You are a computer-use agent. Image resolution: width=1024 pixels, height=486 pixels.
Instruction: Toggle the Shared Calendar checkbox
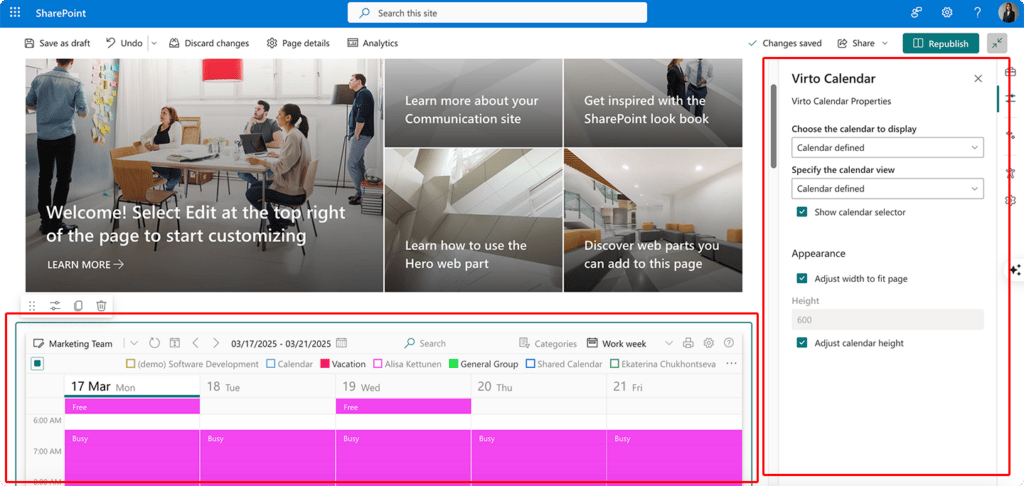point(530,364)
